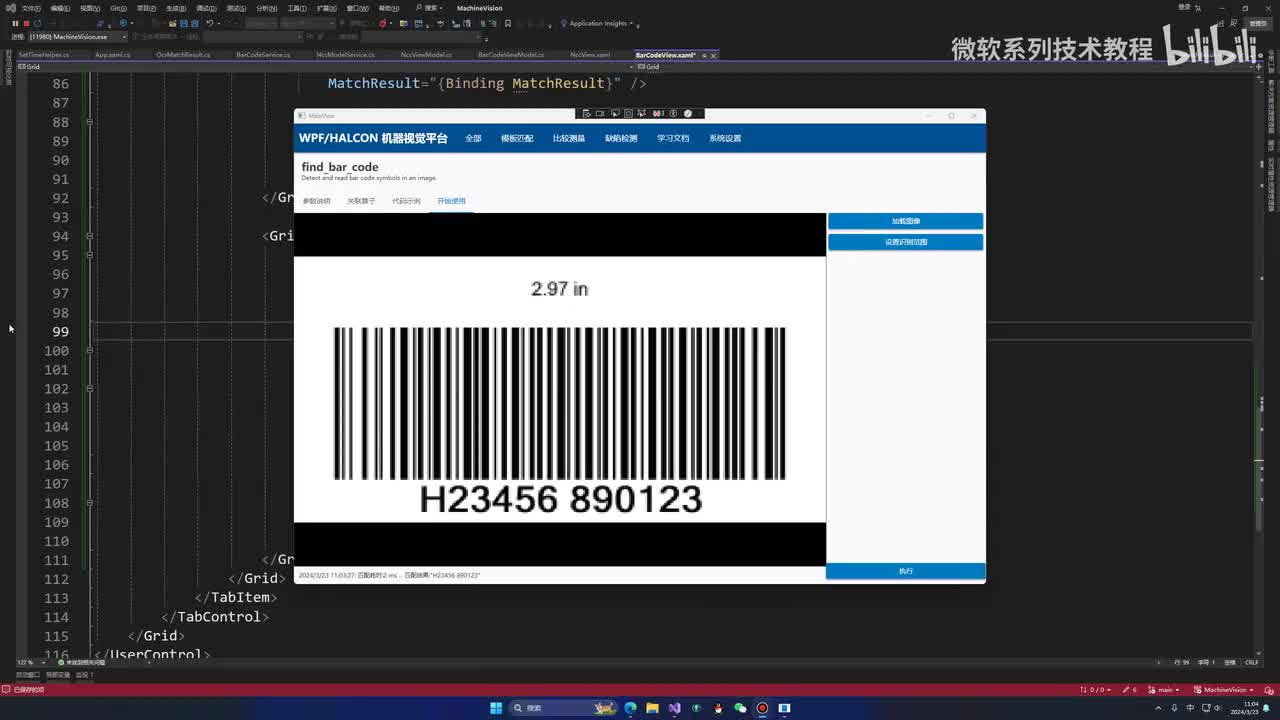Collapse the code region at line 102
Screen dimensions: 1280x720
(x=89, y=388)
